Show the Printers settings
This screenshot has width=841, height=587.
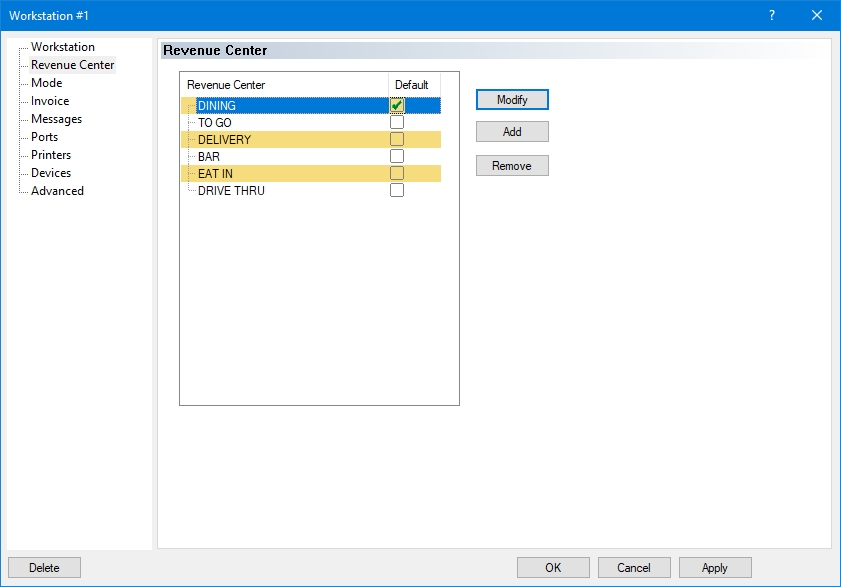point(51,155)
